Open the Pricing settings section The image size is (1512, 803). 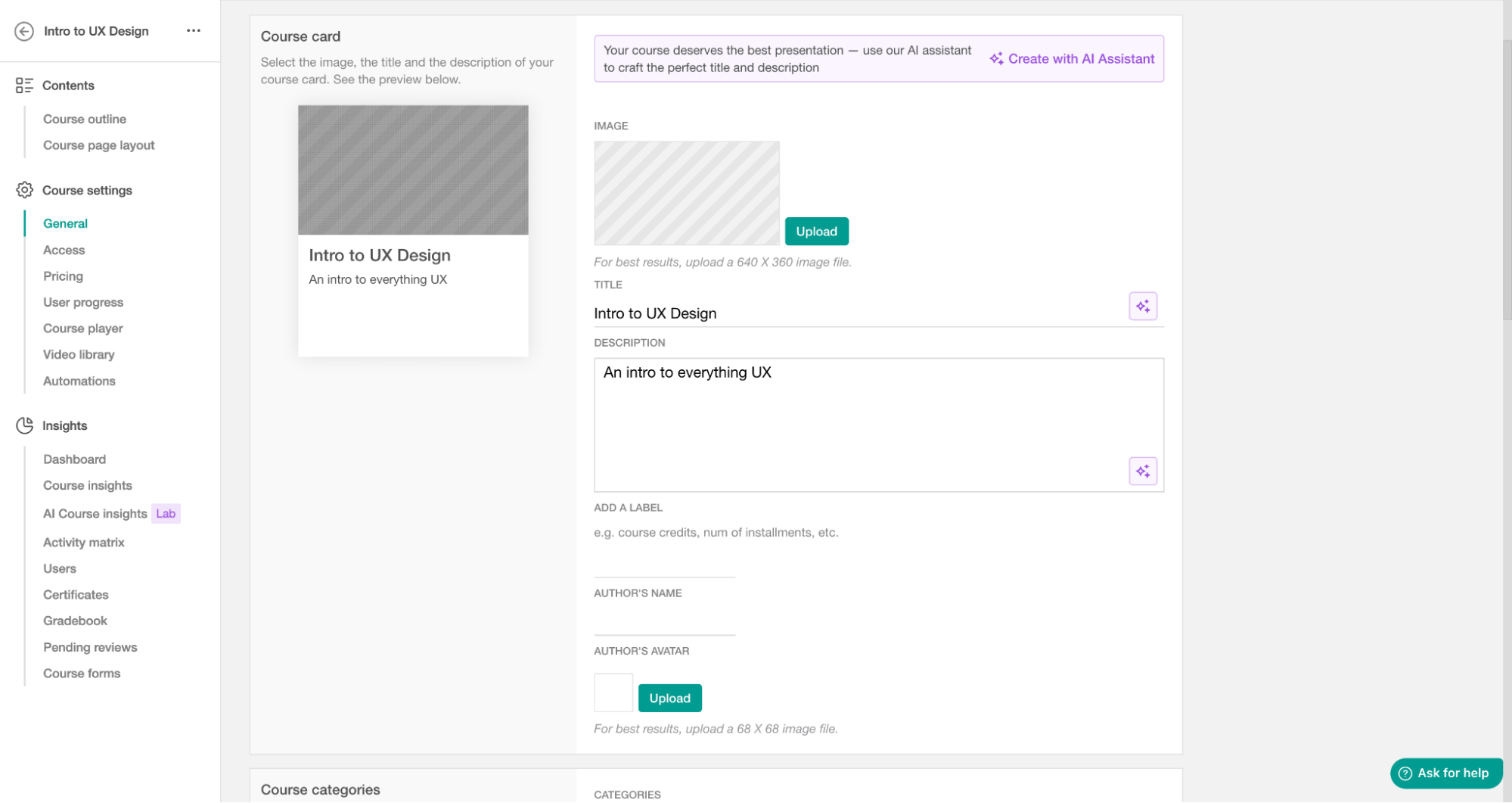63,276
